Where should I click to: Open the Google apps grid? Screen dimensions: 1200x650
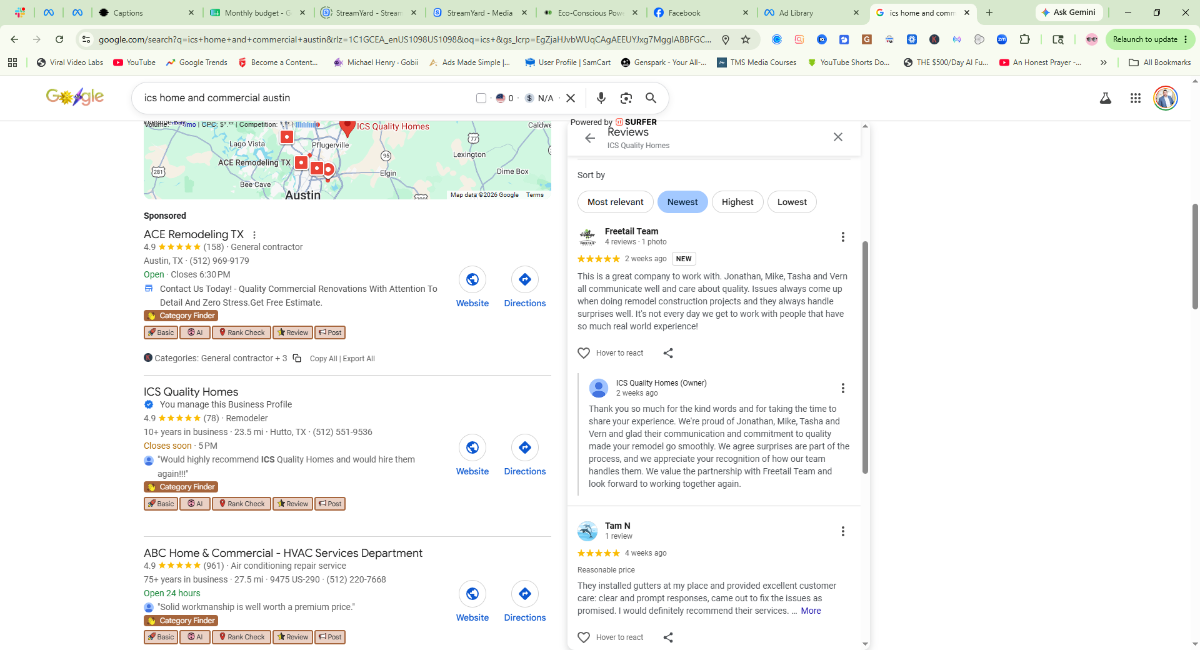[x=1136, y=98]
